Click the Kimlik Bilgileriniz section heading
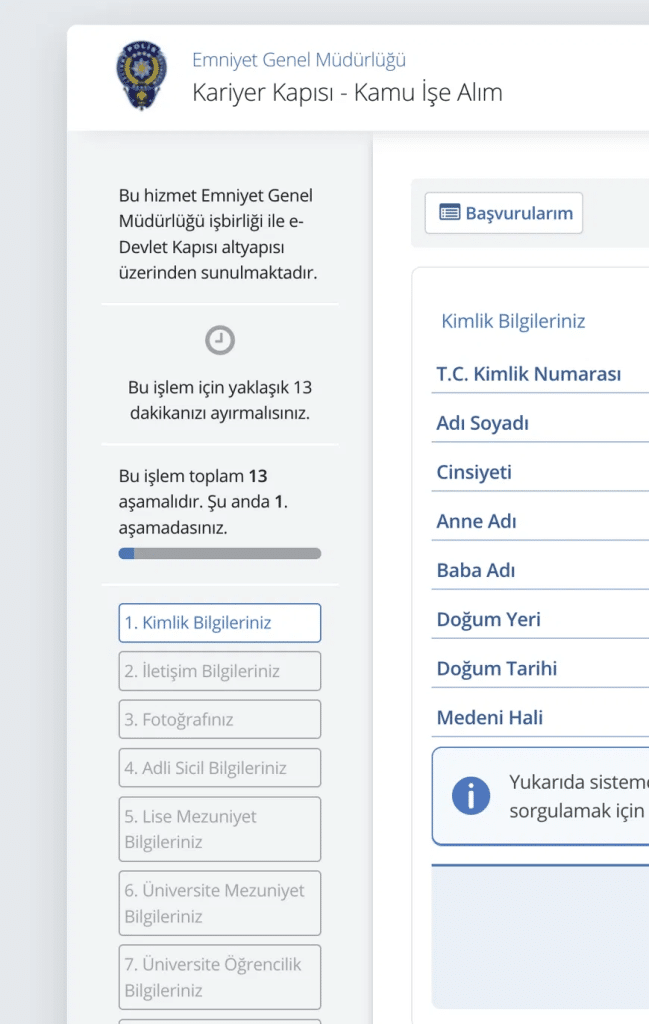Viewport: 649px width, 1024px height. (513, 321)
